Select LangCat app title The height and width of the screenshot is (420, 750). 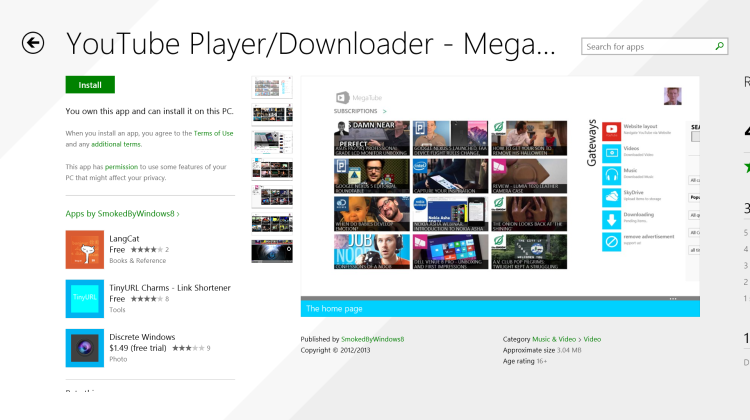point(124,239)
